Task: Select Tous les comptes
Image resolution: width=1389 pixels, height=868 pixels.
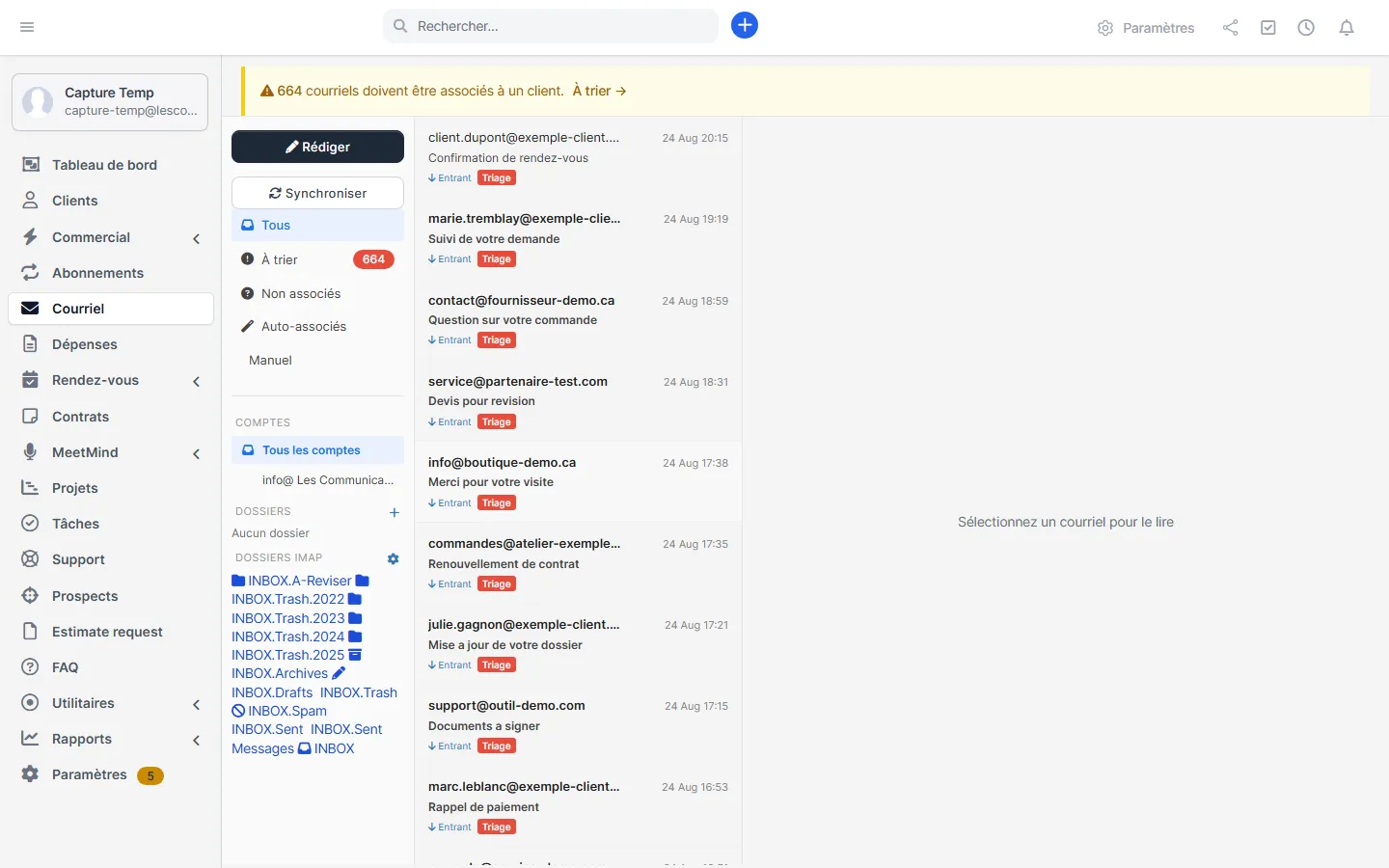Action: [x=317, y=450]
